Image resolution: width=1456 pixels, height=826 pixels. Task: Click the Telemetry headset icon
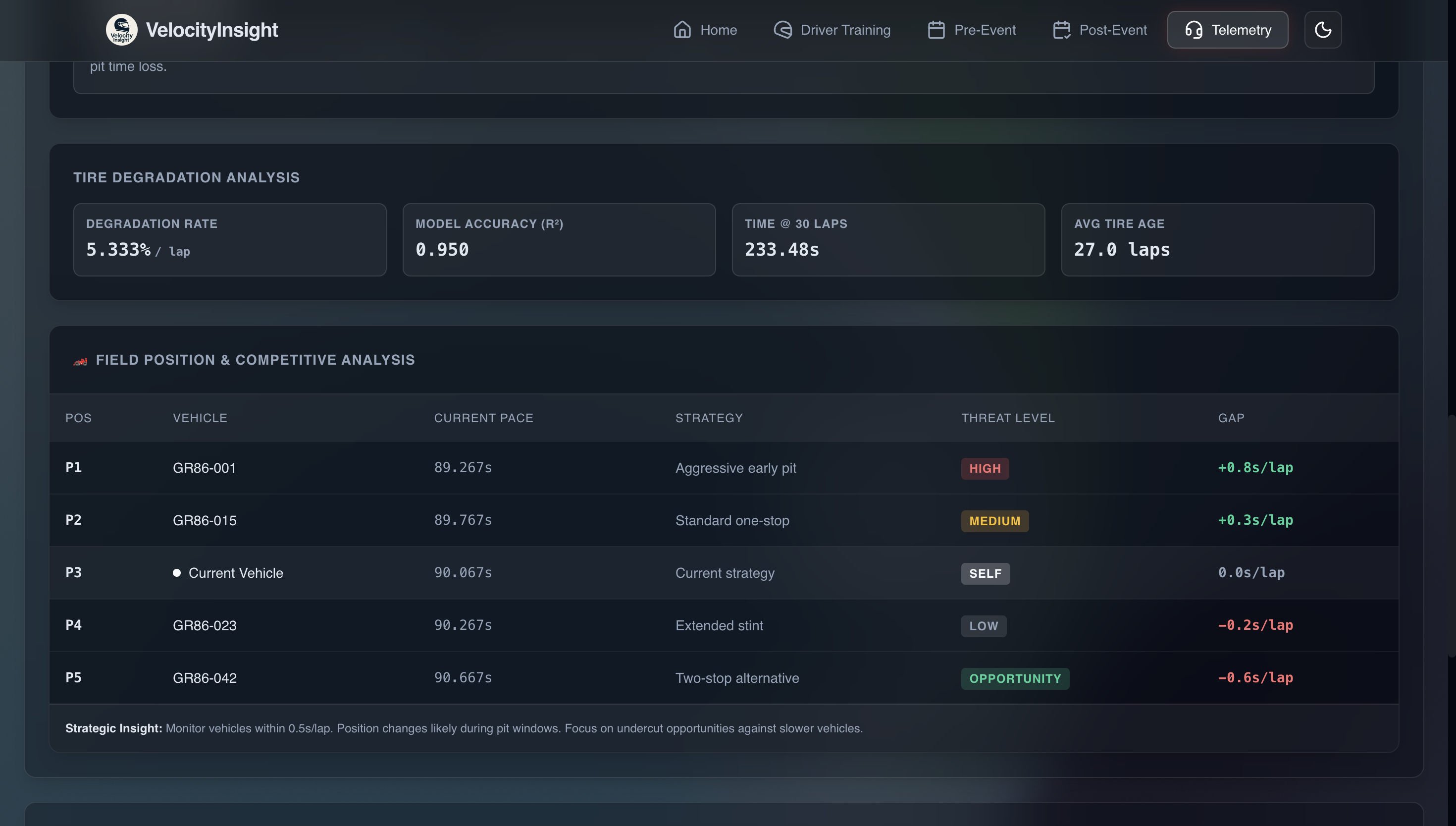(x=1194, y=30)
